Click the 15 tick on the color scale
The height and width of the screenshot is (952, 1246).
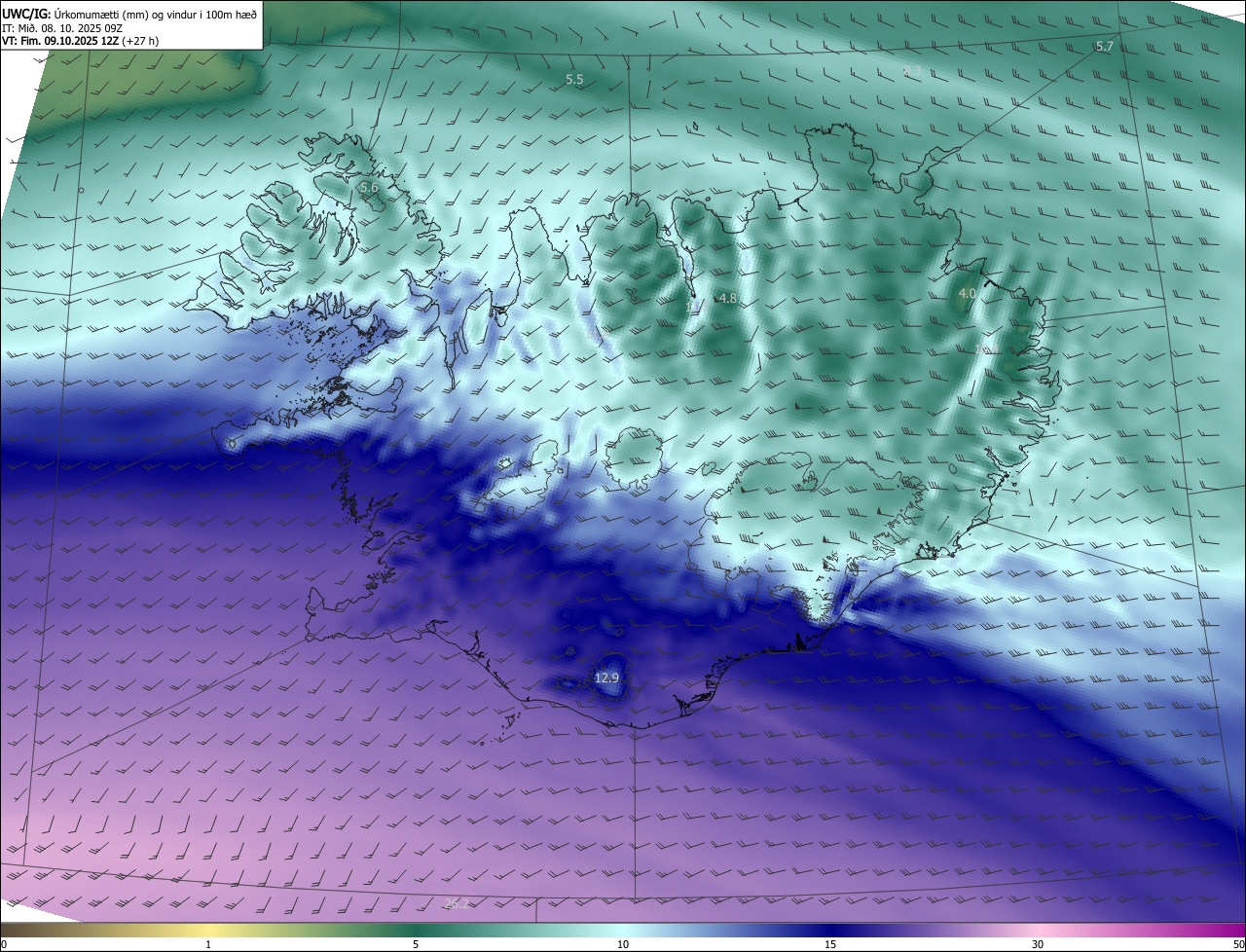click(830, 944)
